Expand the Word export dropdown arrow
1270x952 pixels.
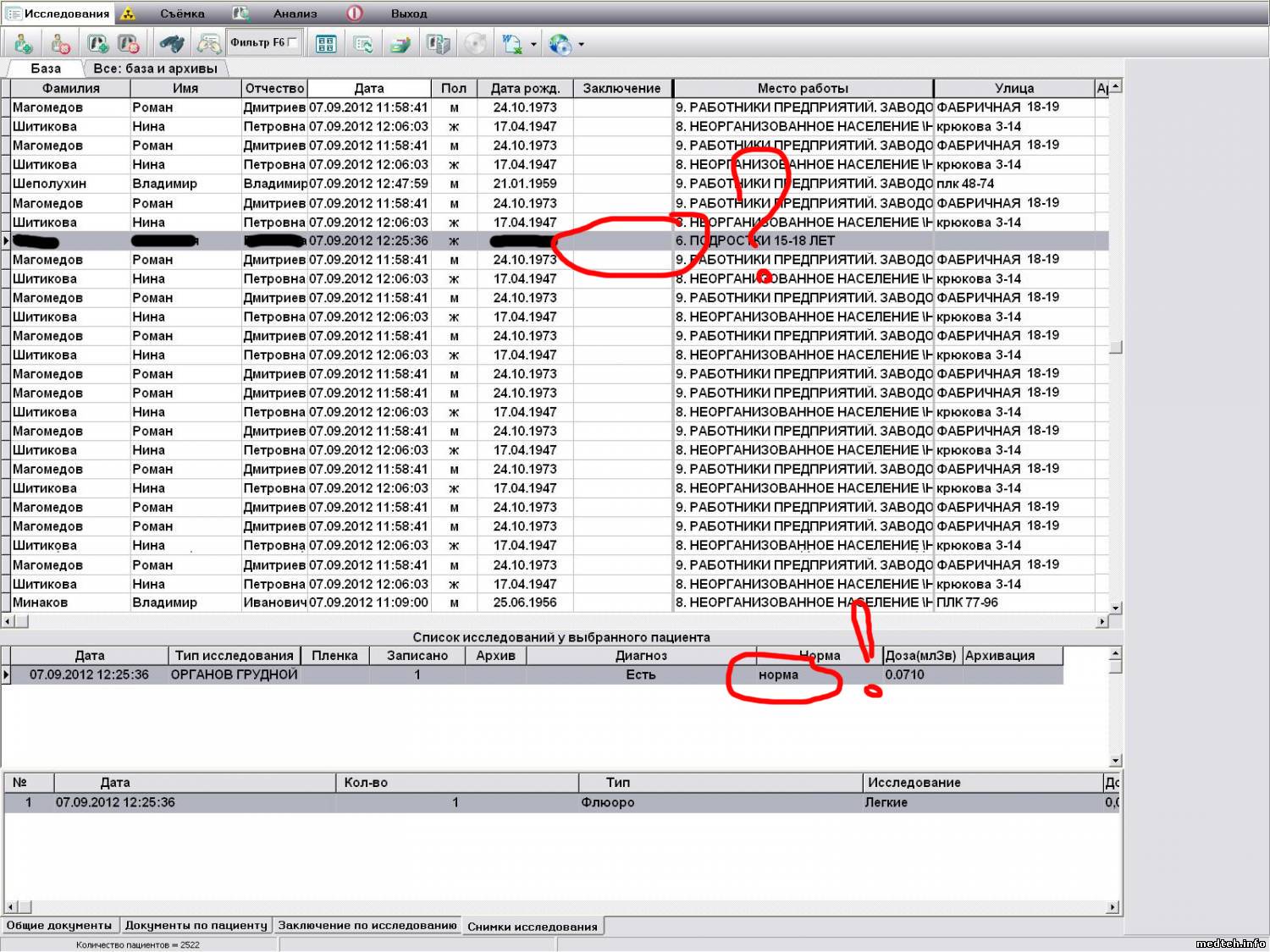coord(533,44)
